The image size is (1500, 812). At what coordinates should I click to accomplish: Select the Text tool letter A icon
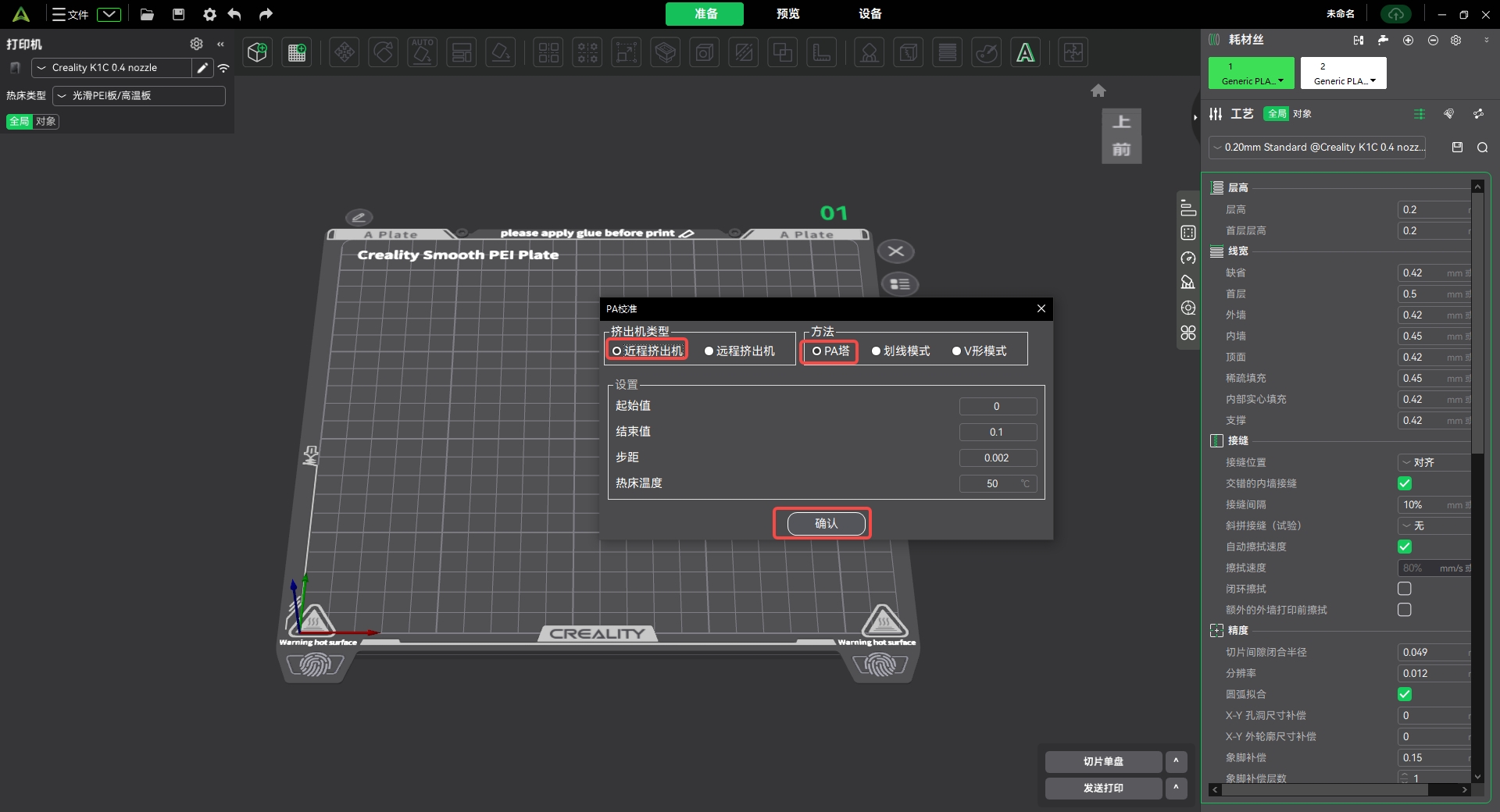click(x=1025, y=52)
